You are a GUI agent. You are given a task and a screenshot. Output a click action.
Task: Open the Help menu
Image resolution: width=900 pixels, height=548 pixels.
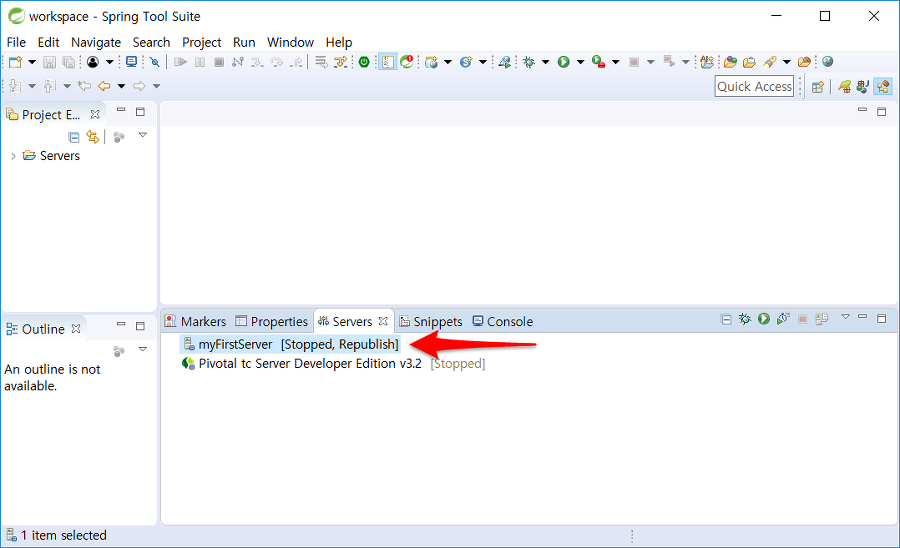coord(339,42)
